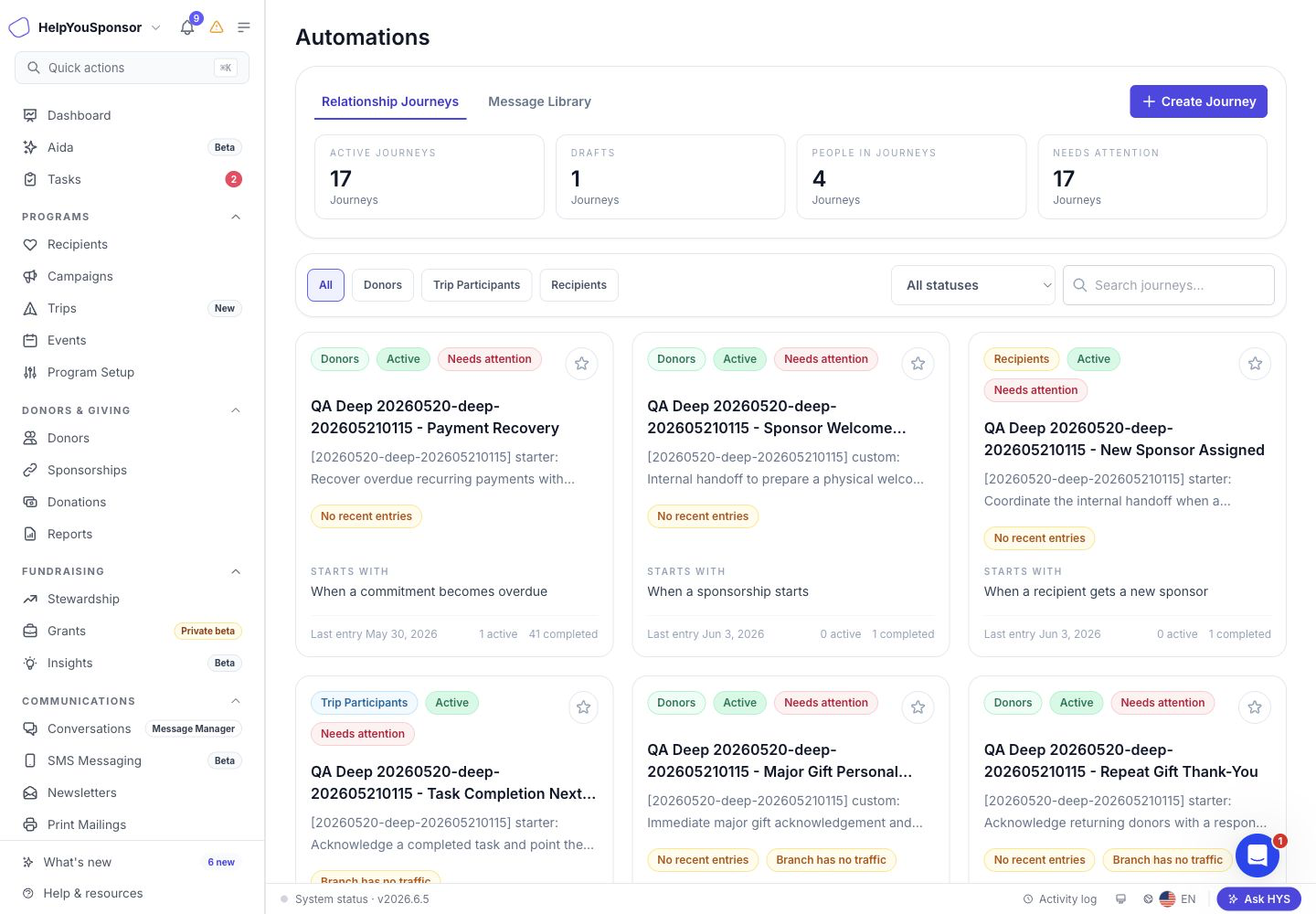Filter journeys by Donors
Image resolution: width=1316 pixels, height=914 pixels.
pos(383,285)
